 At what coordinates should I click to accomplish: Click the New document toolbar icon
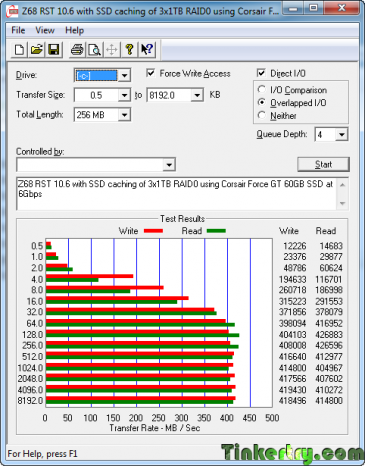point(19,50)
